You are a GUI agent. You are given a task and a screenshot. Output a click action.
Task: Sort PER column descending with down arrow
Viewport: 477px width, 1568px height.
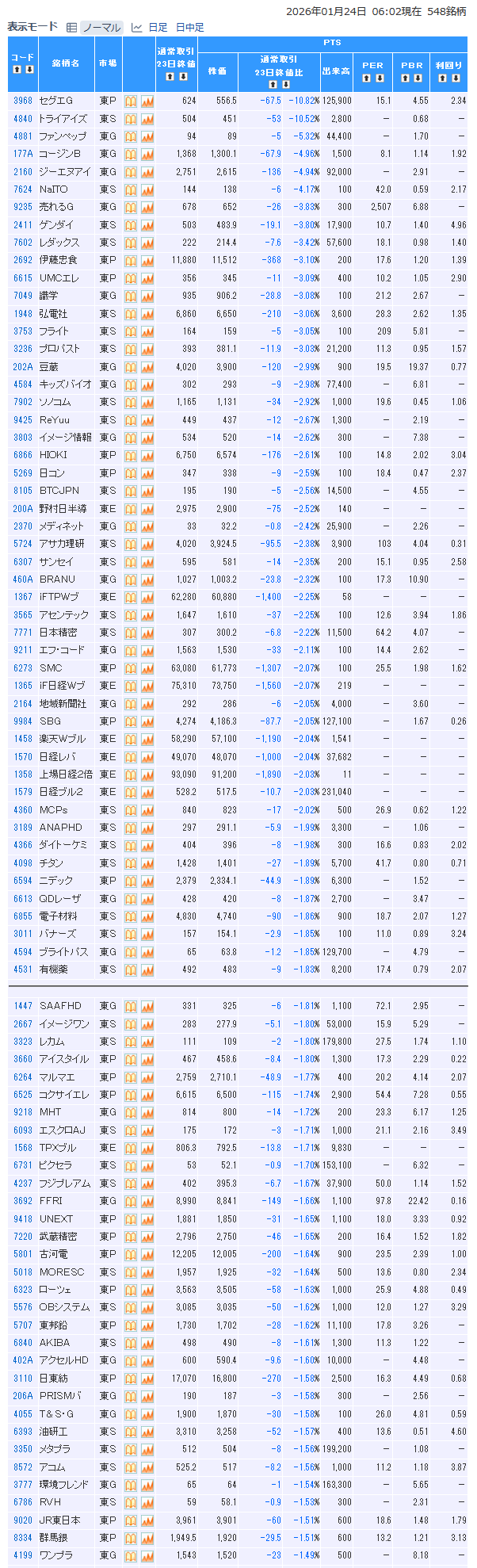(x=379, y=78)
